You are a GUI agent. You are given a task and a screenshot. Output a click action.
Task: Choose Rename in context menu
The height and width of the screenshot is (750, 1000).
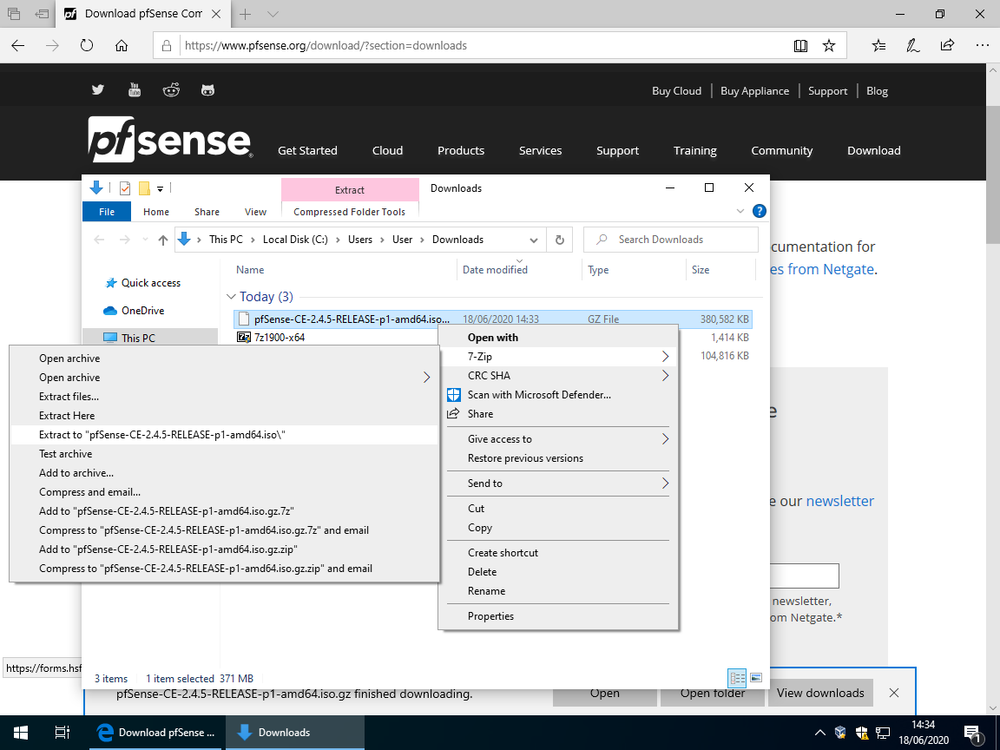pyautogui.click(x=558, y=591)
